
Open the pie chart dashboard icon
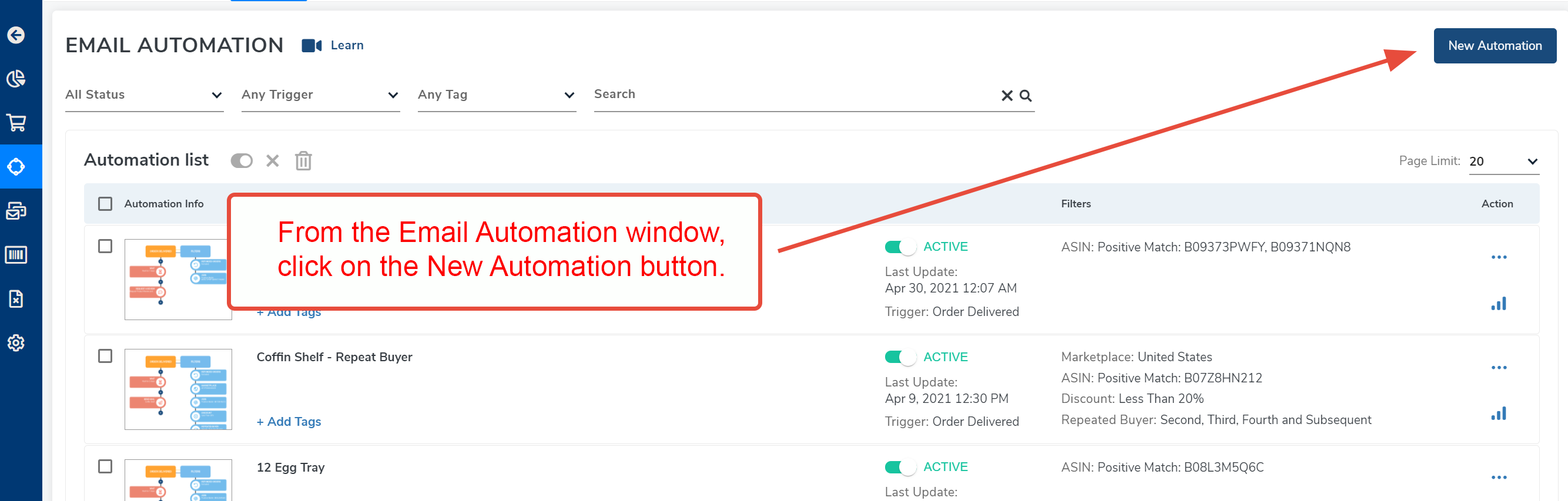click(16, 79)
